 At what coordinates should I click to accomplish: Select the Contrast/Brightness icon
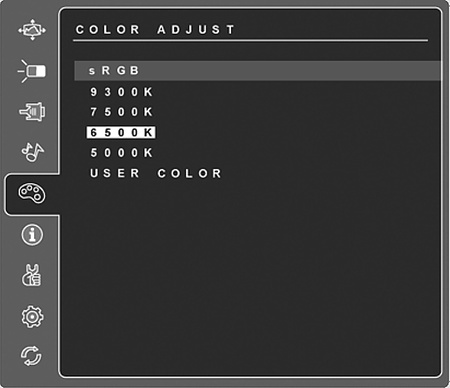click(x=32, y=71)
